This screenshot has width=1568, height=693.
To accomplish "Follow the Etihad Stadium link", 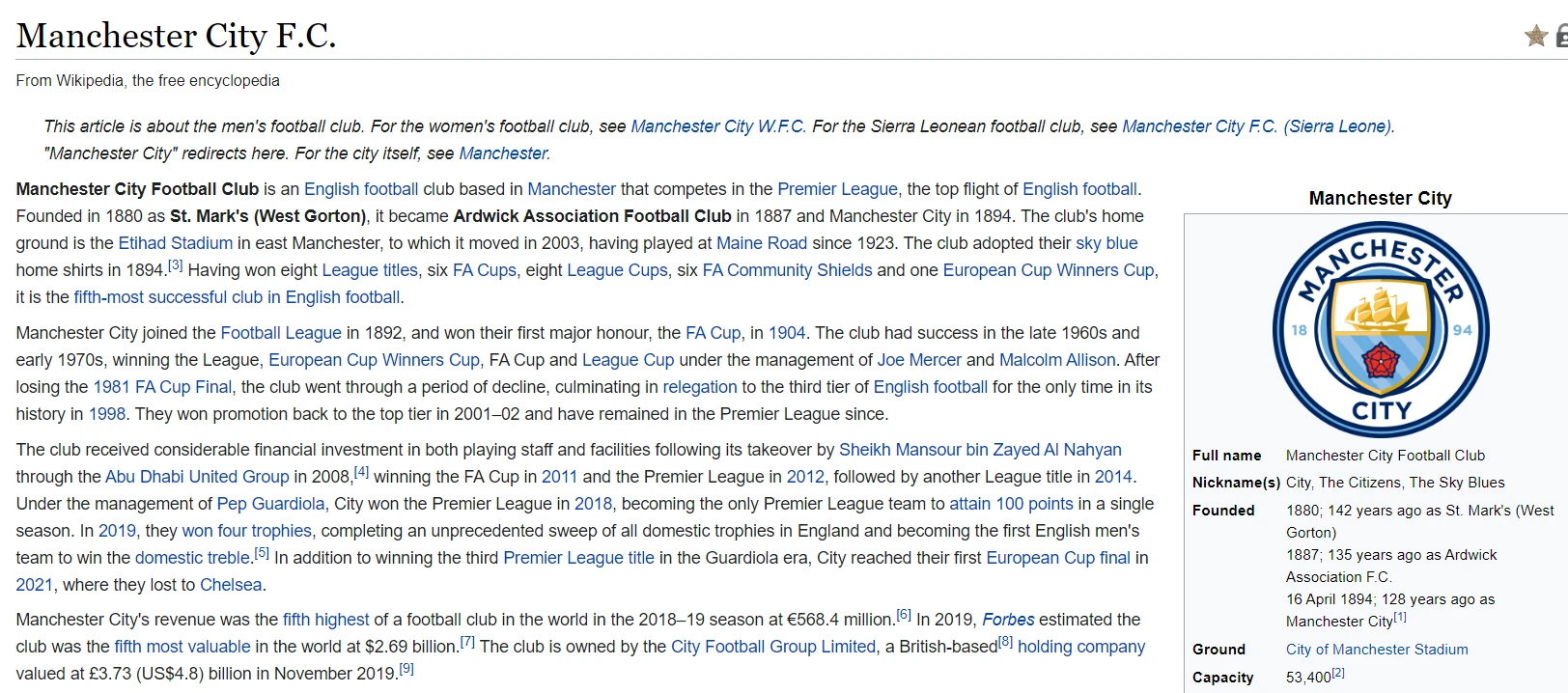I will (175, 243).
